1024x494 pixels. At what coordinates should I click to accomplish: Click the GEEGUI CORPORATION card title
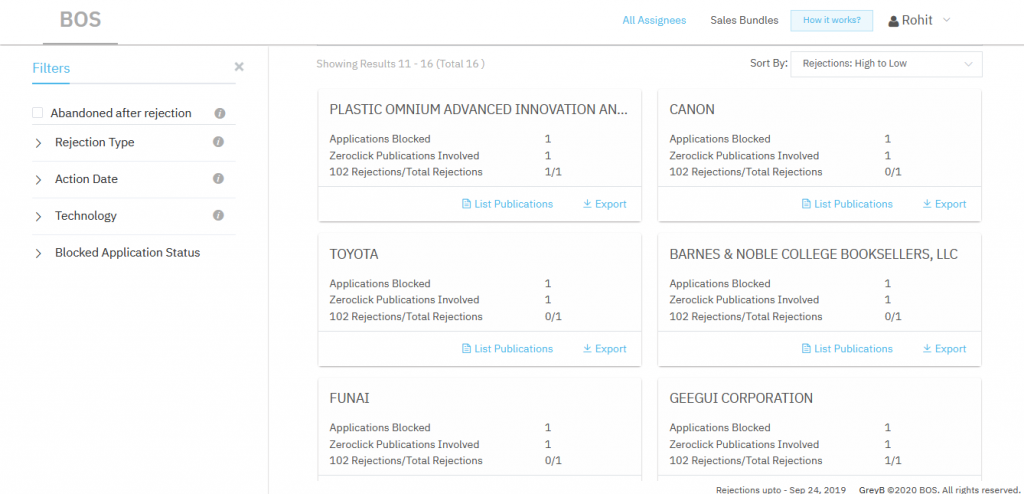(x=741, y=398)
